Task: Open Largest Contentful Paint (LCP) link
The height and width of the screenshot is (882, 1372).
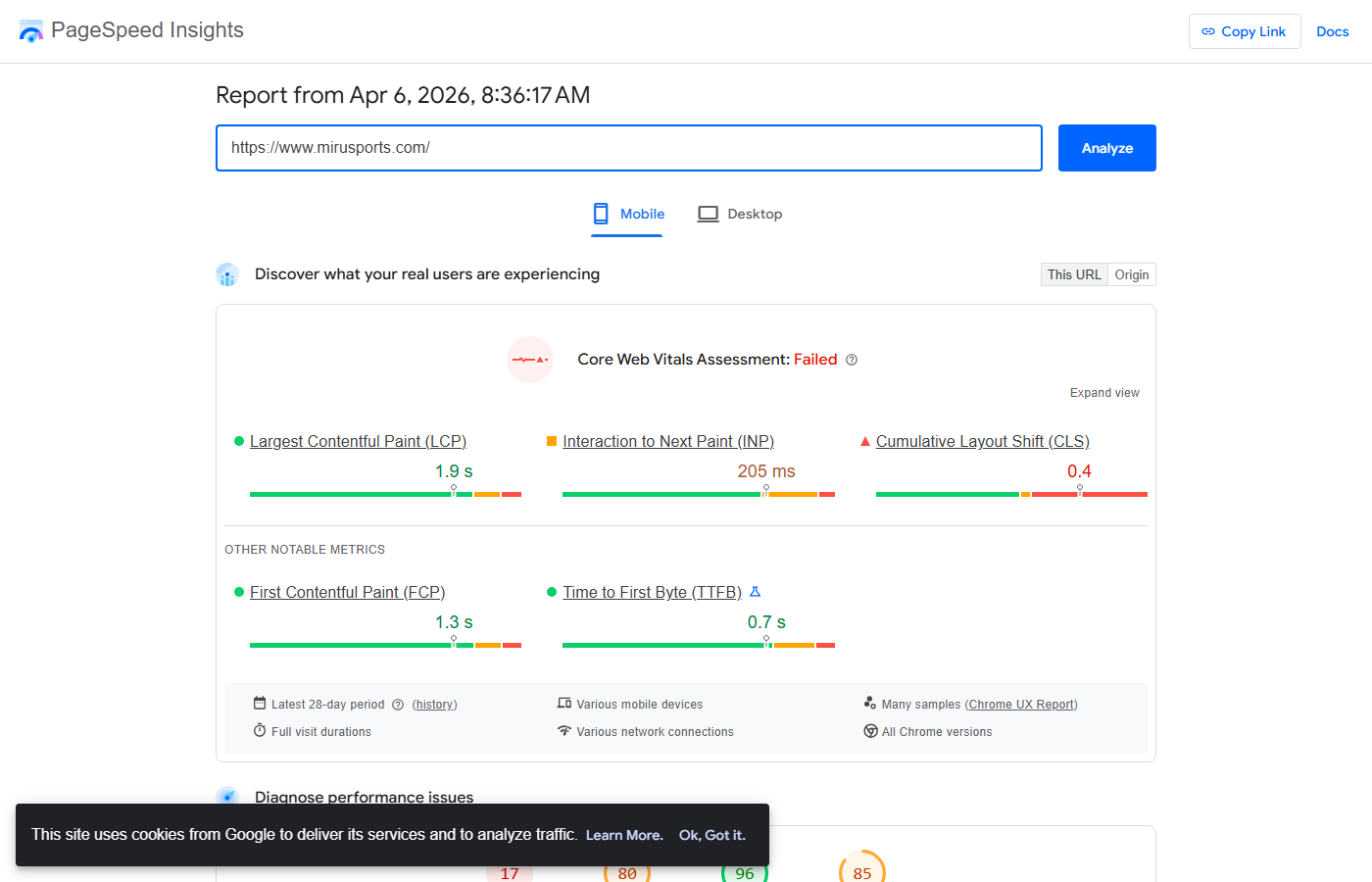Action: pyautogui.click(x=358, y=441)
